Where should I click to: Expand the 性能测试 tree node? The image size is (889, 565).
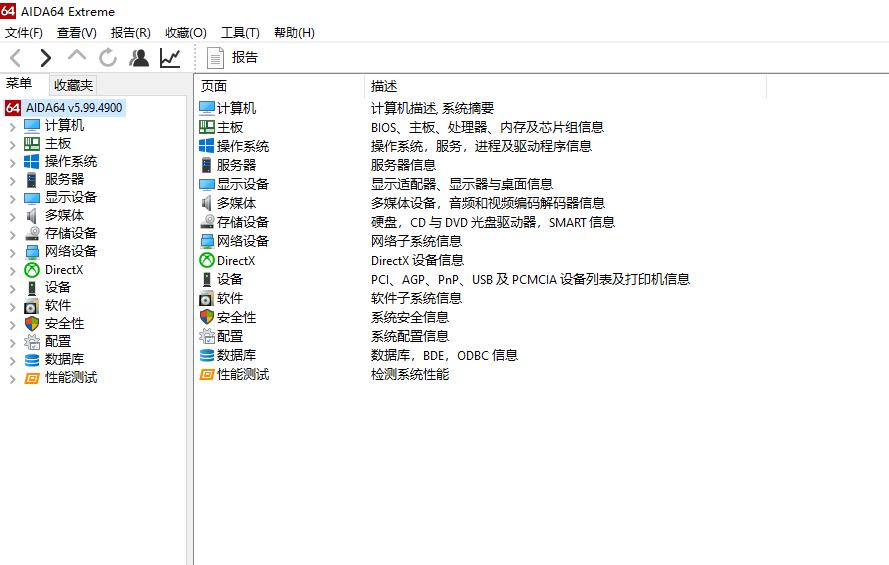click(12, 379)
